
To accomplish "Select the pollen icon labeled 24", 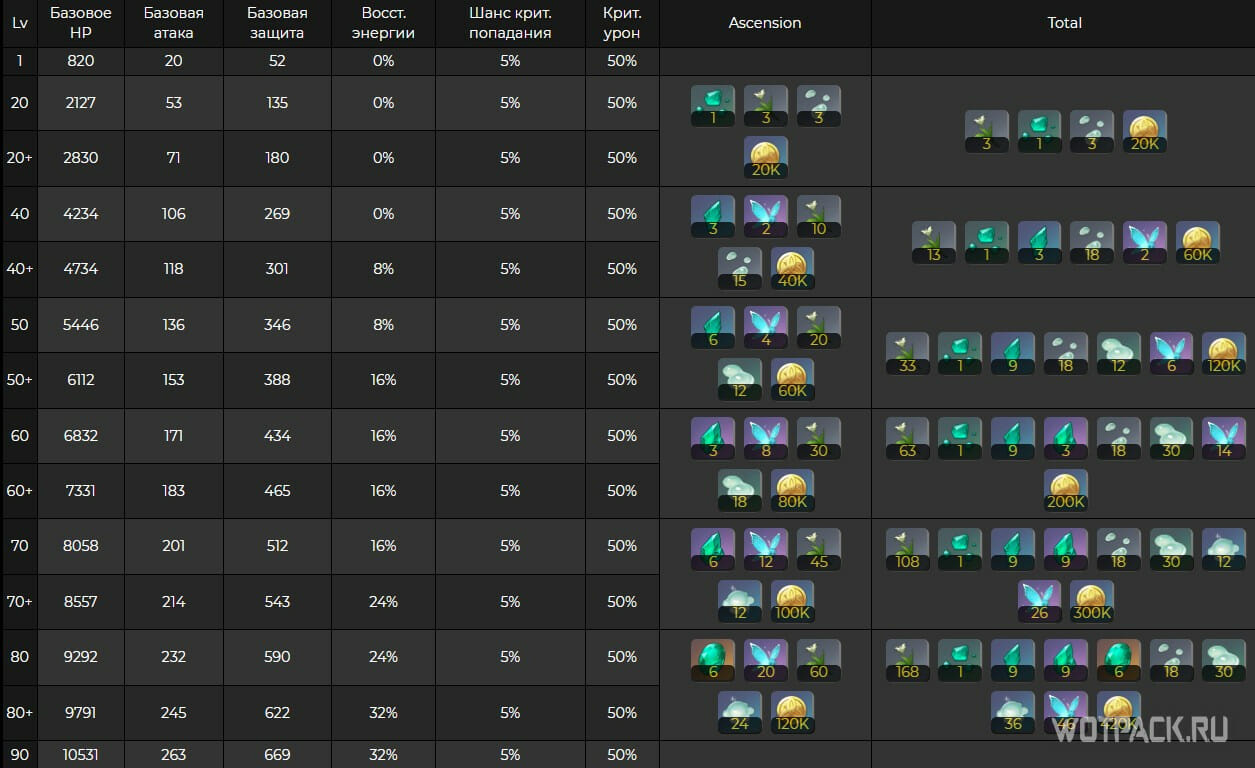I will coord(740,711).
